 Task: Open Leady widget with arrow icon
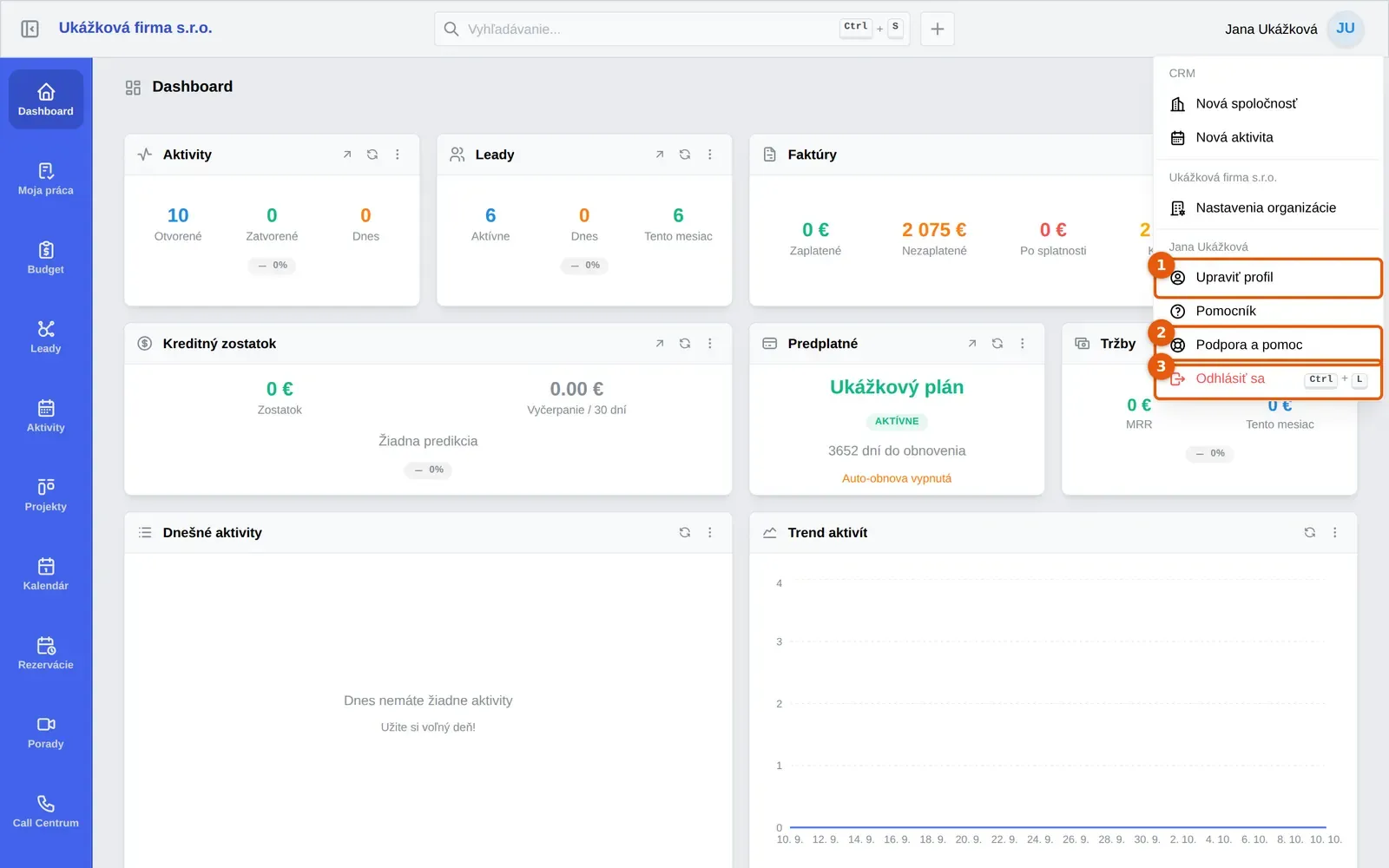point(660,155)
